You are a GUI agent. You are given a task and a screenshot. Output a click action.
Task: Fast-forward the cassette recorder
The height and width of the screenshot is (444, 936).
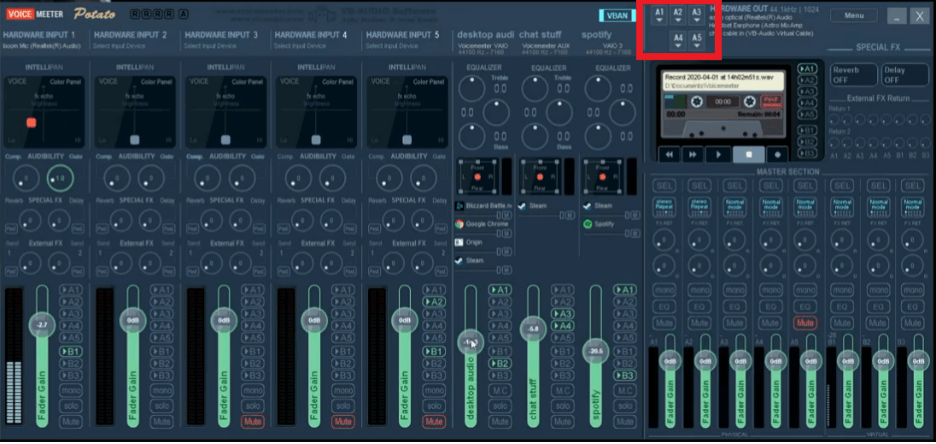tap(692, 154)
